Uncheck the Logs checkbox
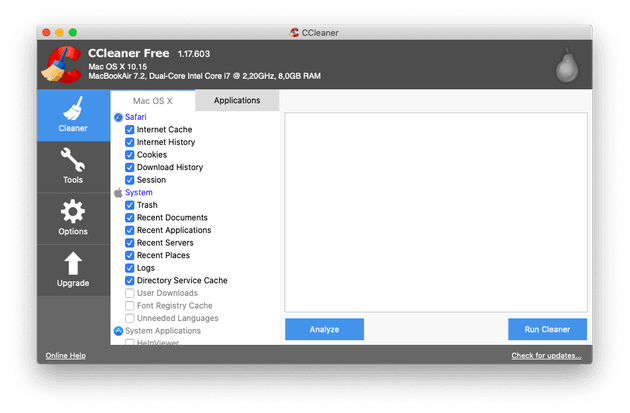630x413 pixels. coord(129,268)
